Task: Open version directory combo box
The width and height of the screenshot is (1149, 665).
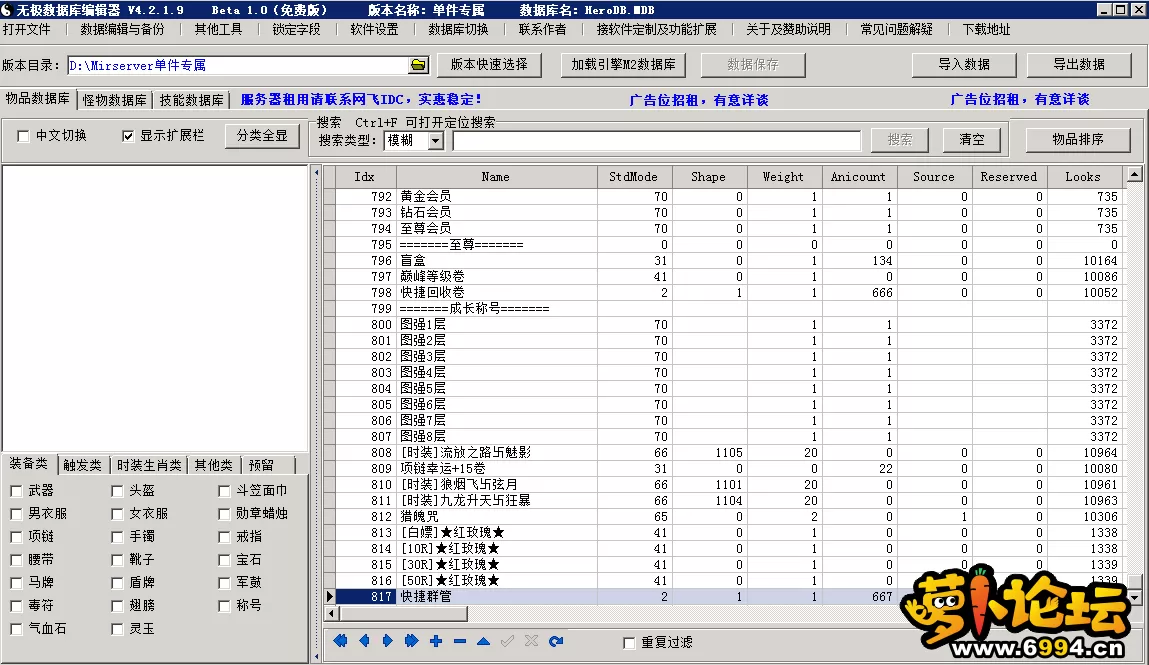Action: coord(248,65)
